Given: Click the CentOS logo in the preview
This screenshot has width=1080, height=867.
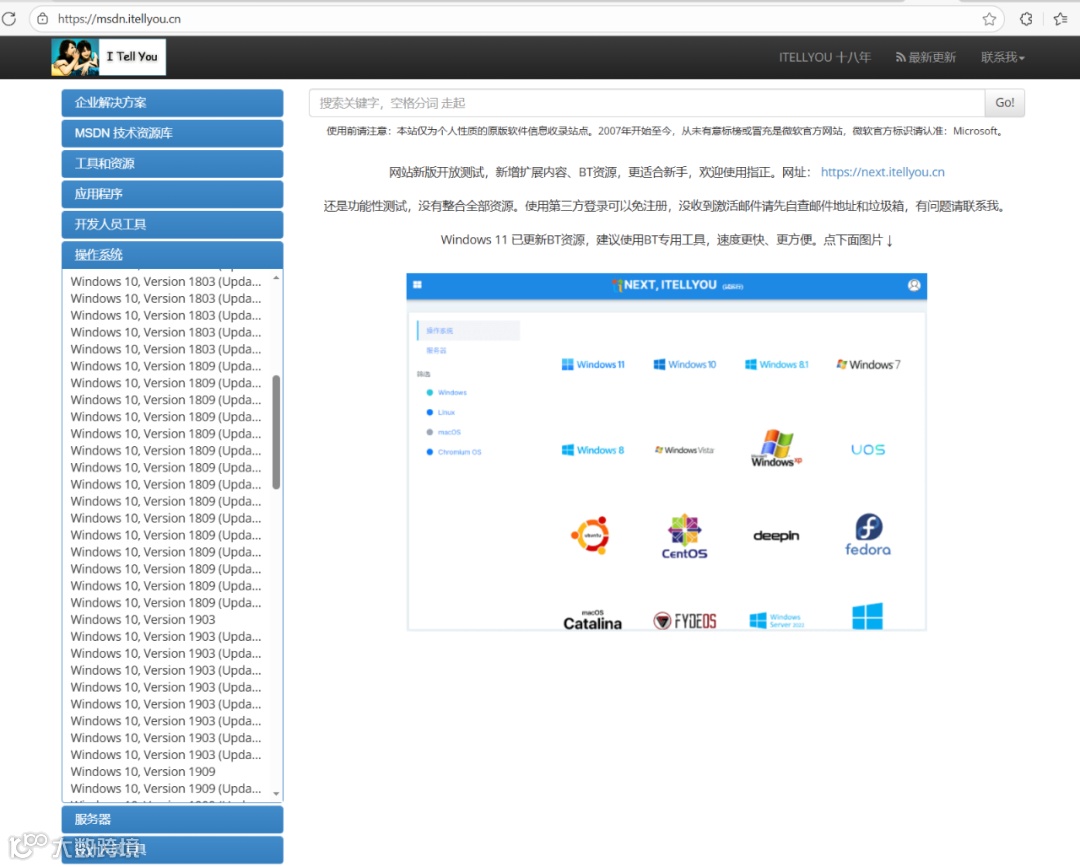Looking at the screenshot, I should [684, 536].
